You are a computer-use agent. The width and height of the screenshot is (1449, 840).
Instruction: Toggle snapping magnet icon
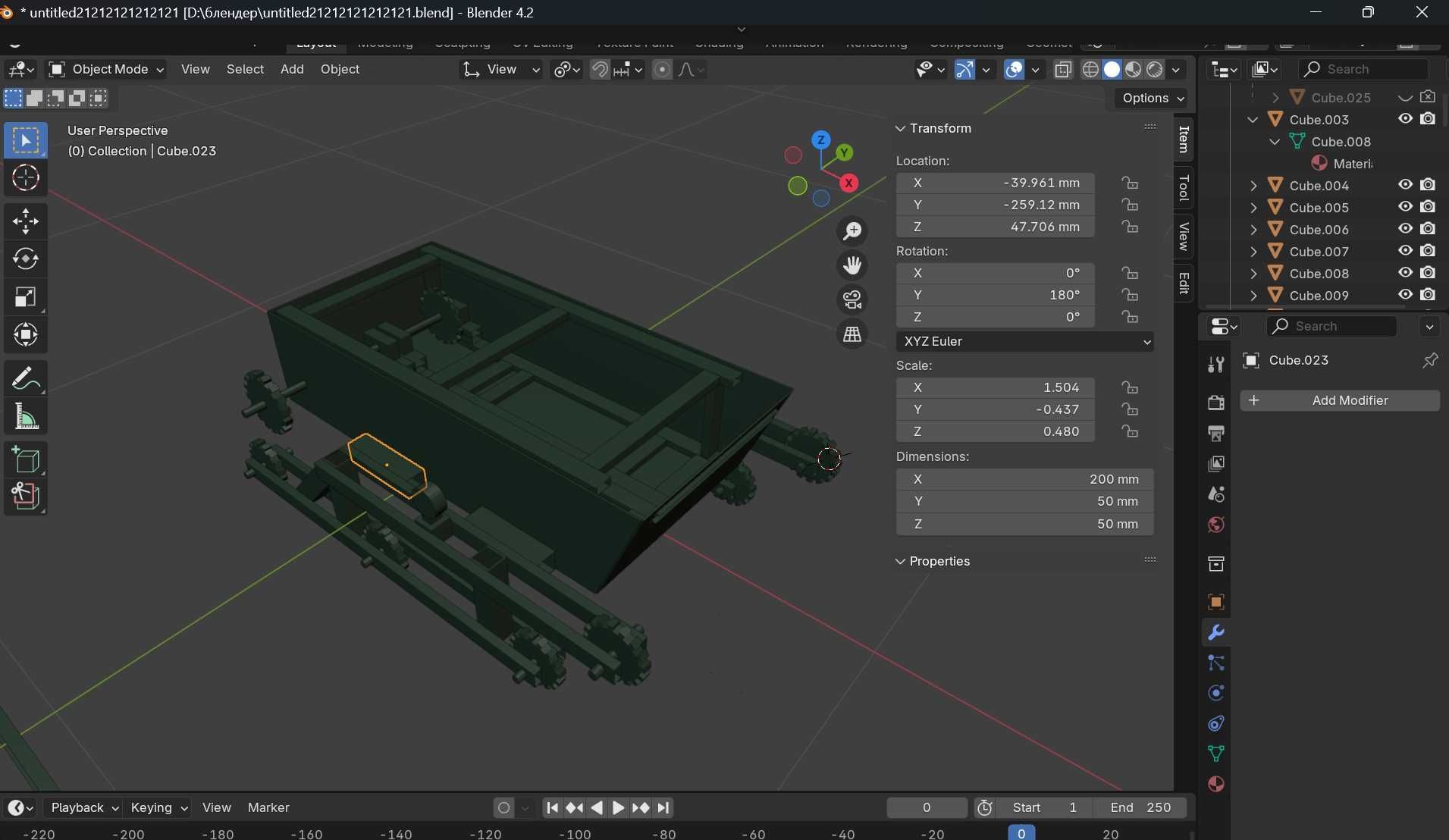click(600, 70)
